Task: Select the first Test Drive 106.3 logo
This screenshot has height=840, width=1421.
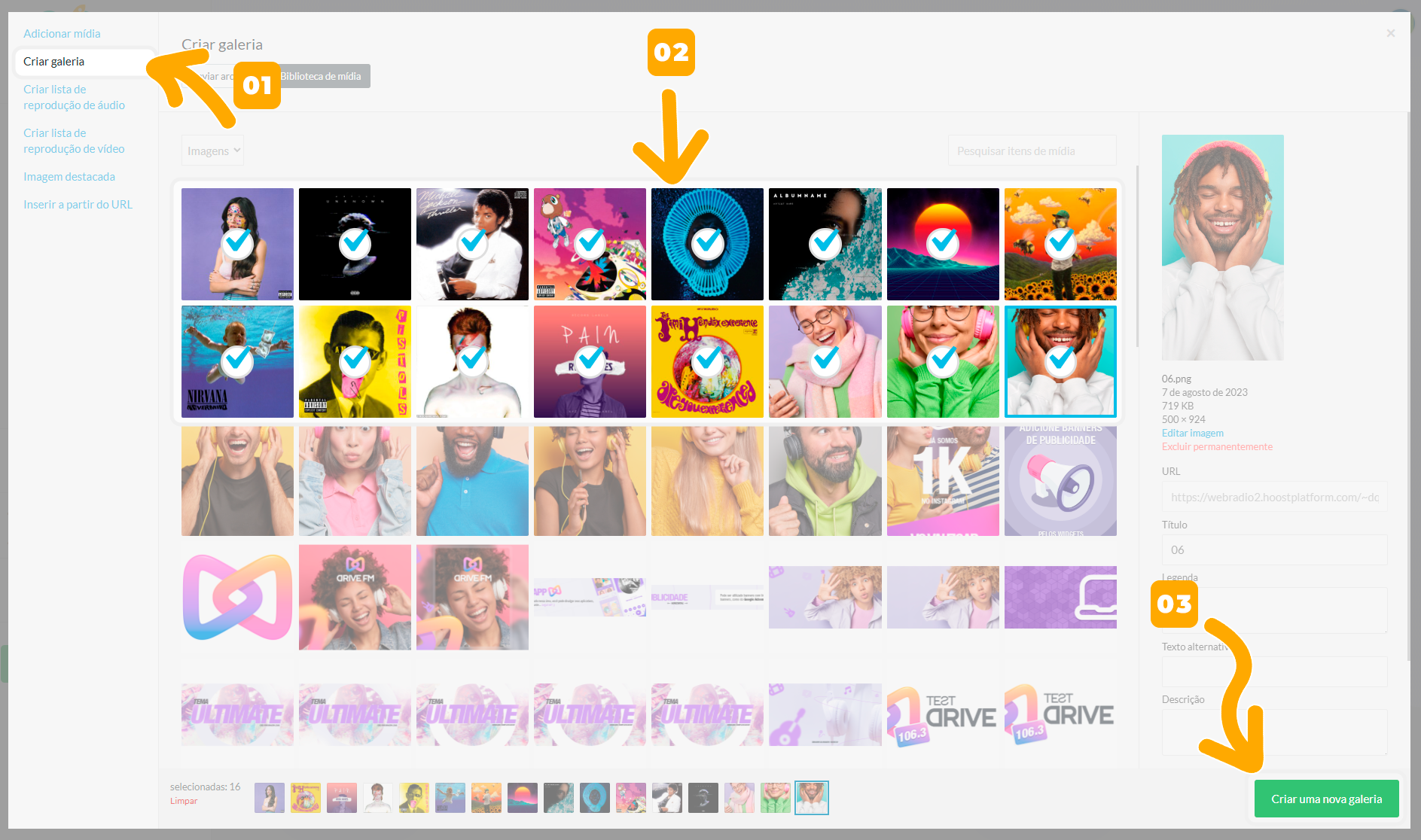Action: pos(942,714)
